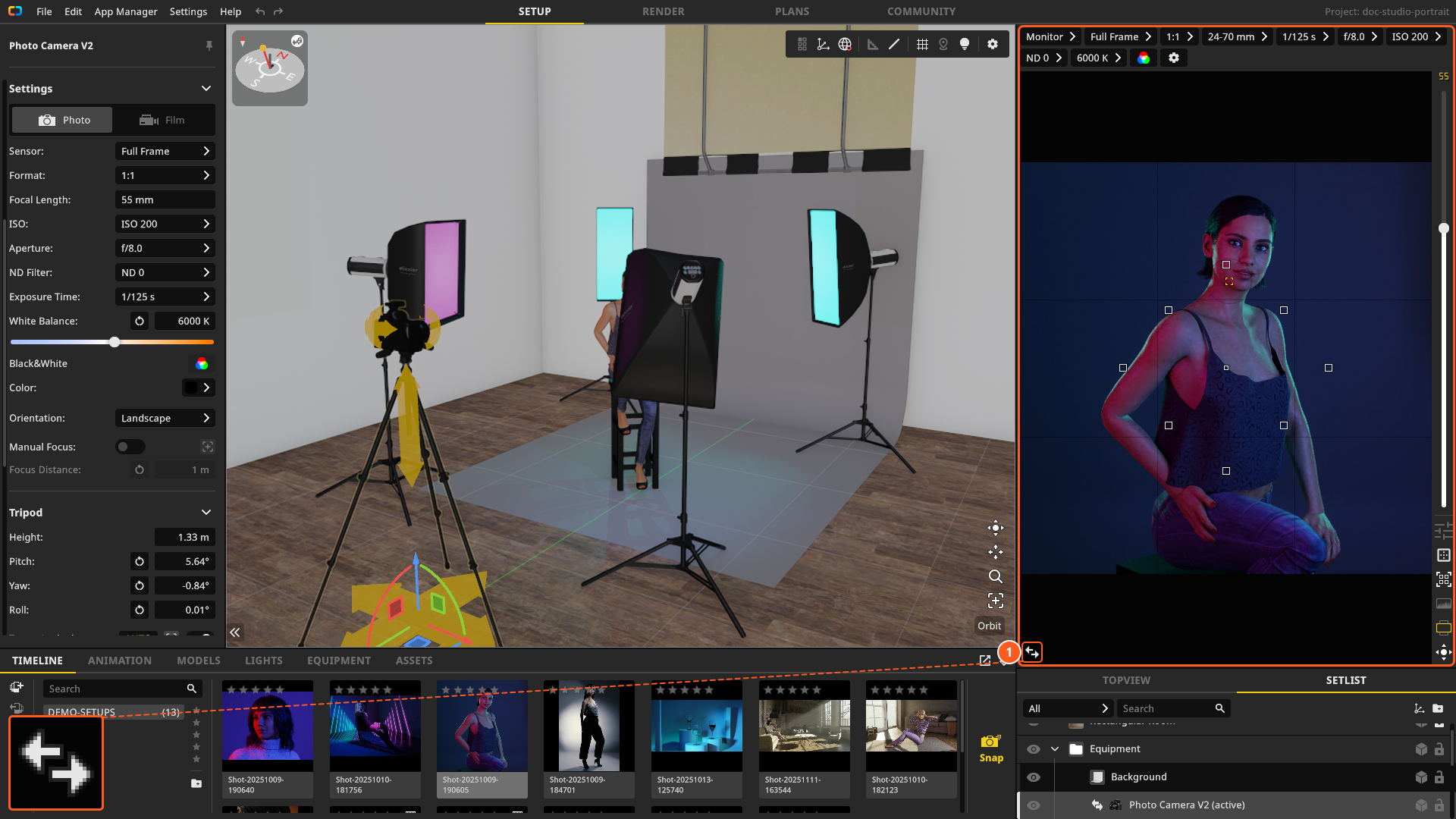This screenshot has height=819, width=1456.
Task: Reset tripod pitch value
Action: (x=140, y=562)
